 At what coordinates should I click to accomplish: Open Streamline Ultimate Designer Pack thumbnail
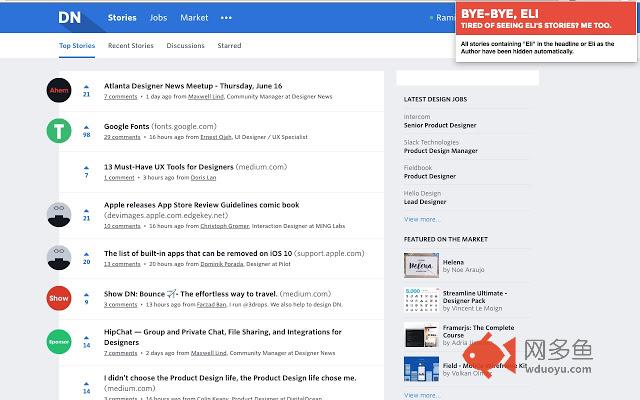(421, 300)
